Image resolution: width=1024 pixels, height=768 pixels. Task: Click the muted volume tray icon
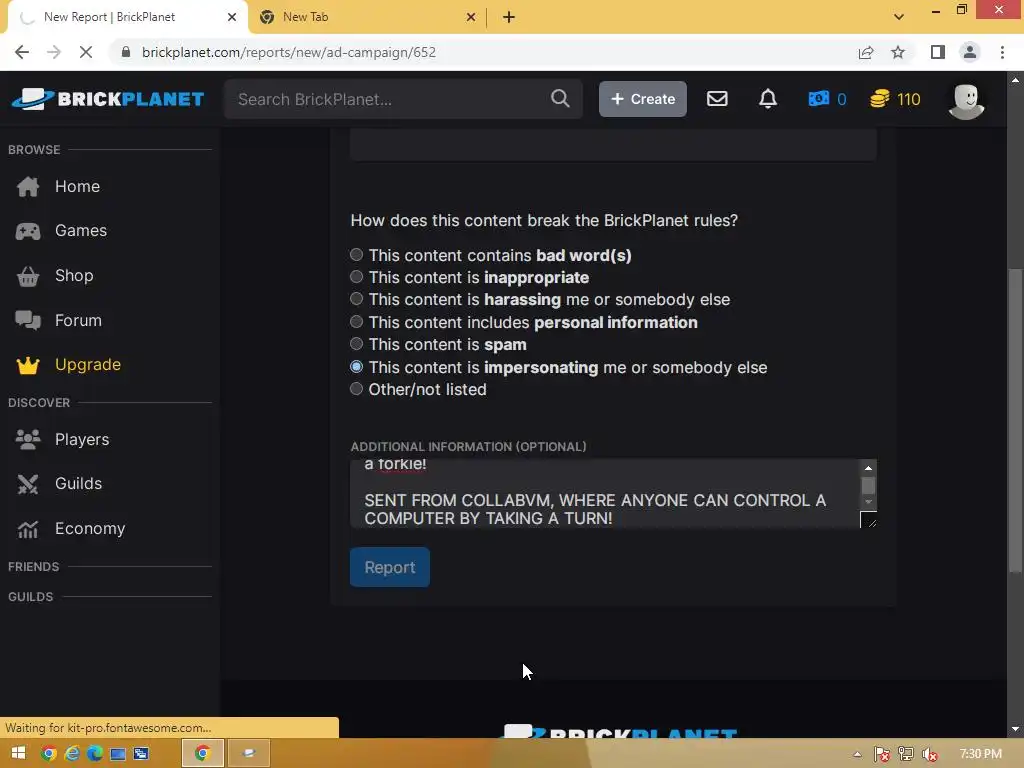point(930,754)
